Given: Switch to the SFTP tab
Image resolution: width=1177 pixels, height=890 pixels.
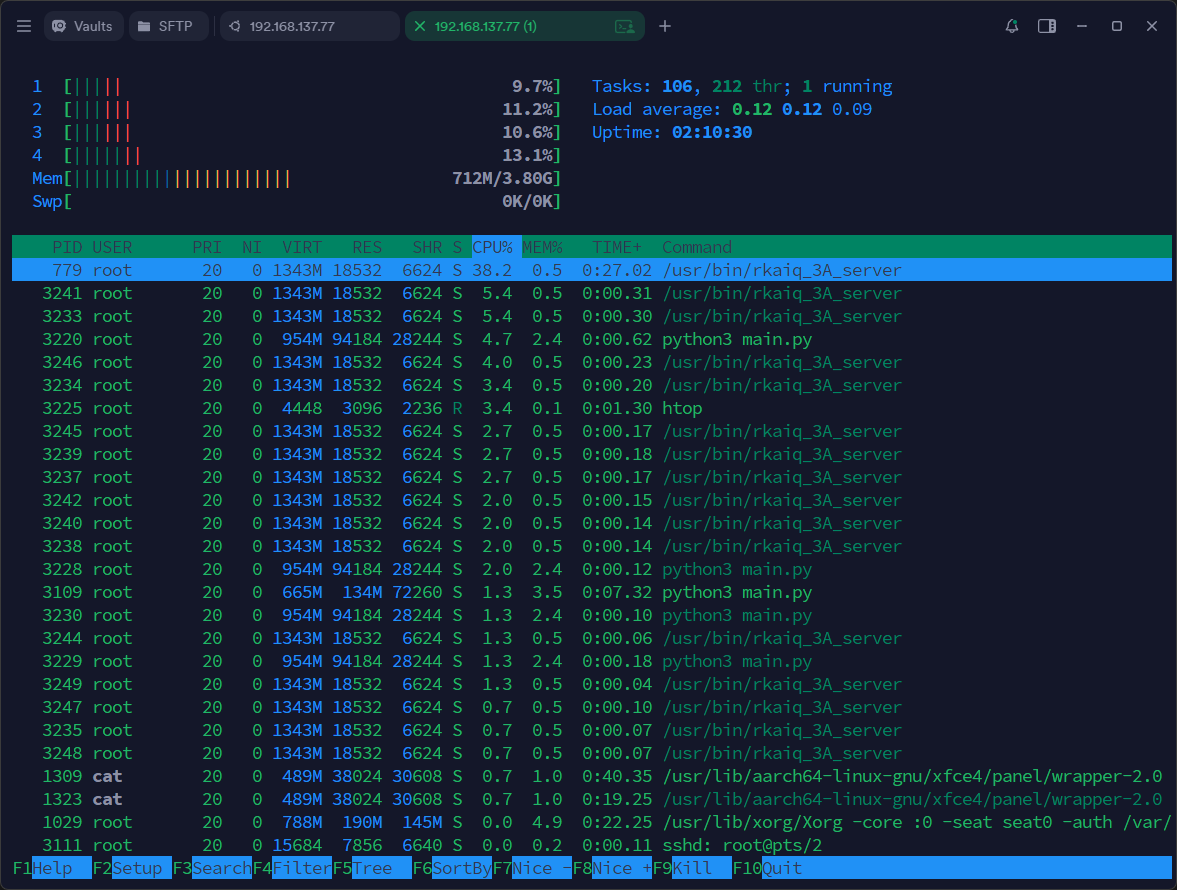Looking at the screenshot, I should point(168,26).
